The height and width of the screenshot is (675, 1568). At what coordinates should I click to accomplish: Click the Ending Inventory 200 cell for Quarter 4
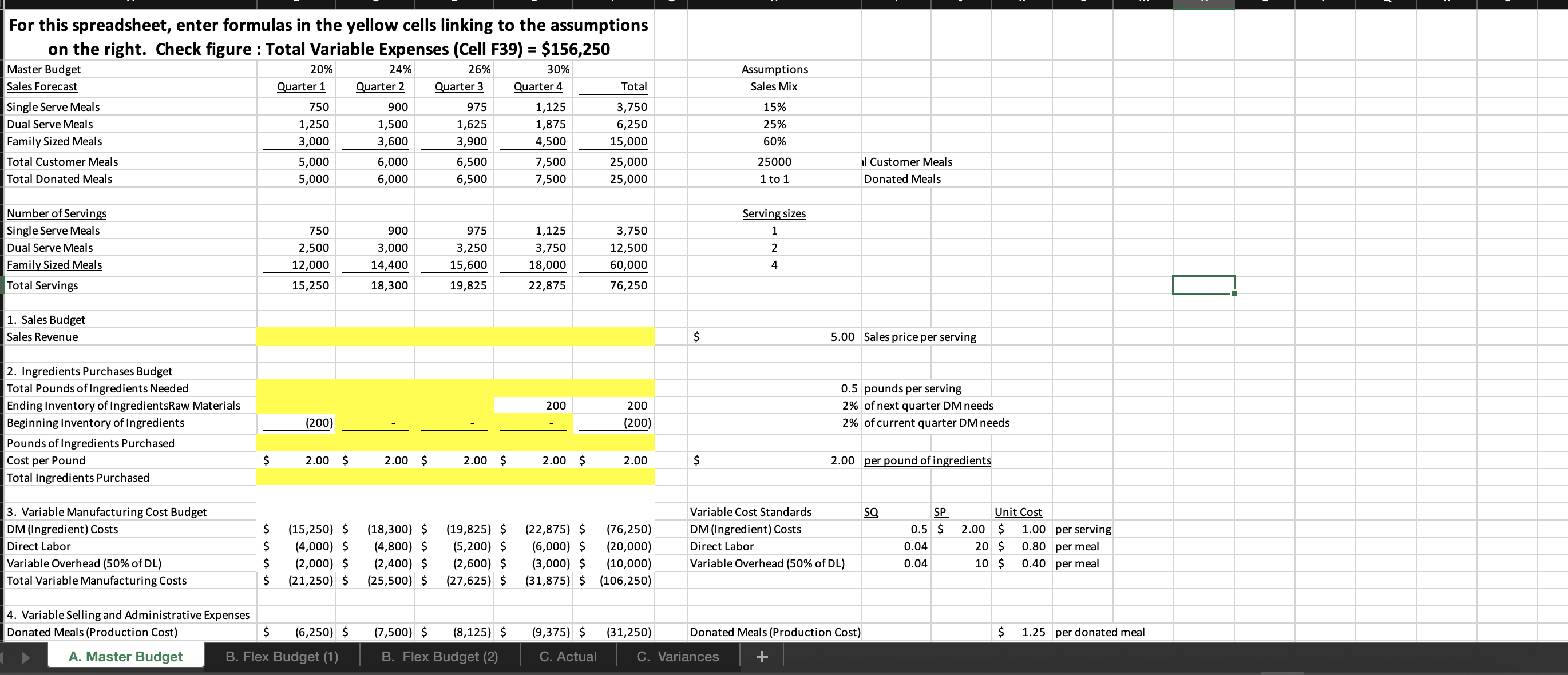[533, 405]
